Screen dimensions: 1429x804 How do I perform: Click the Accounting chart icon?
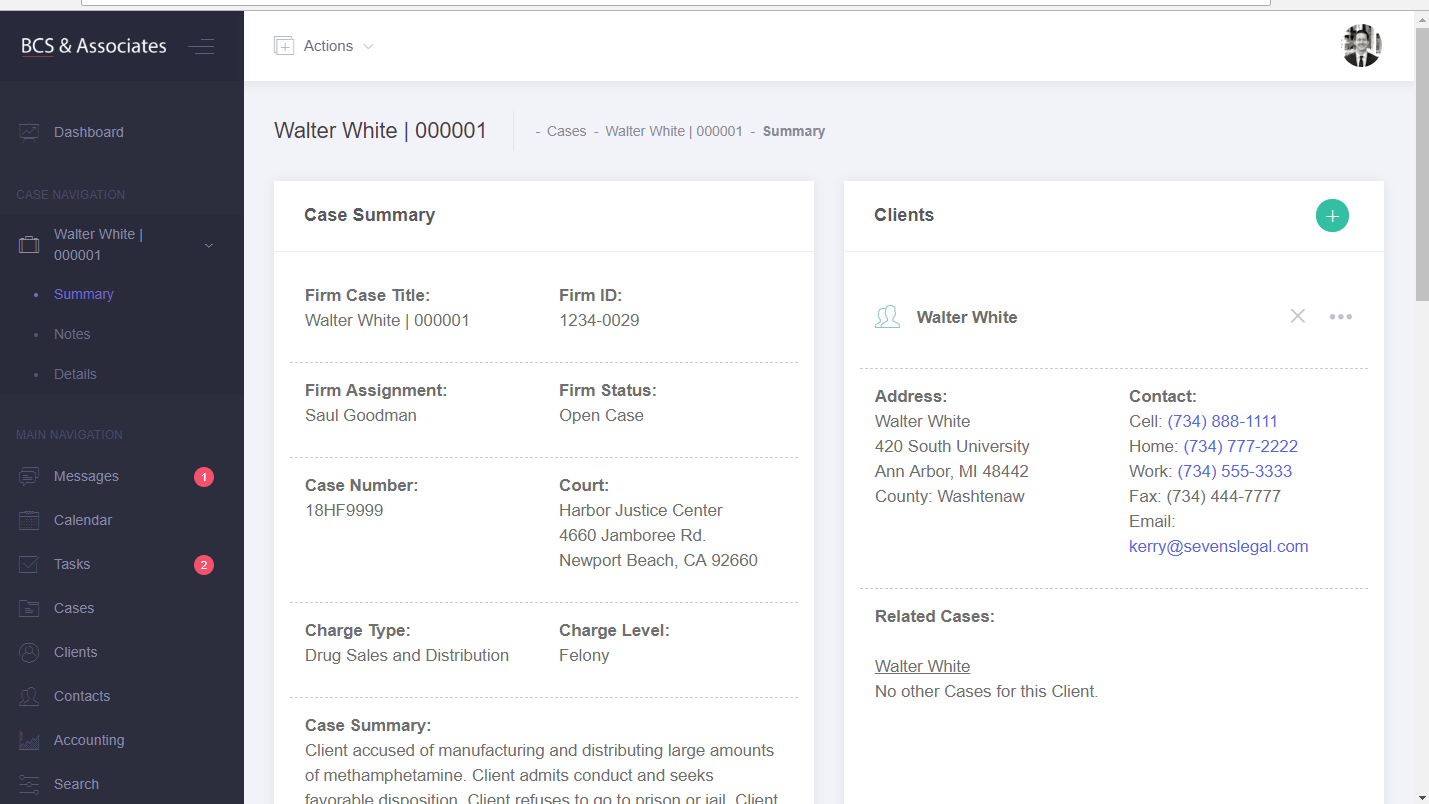click(x=29, y=741)
